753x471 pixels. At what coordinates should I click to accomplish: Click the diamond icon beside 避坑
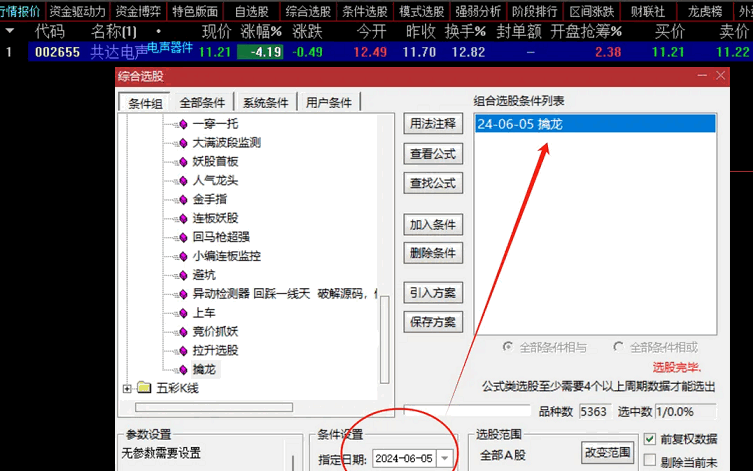183,275
